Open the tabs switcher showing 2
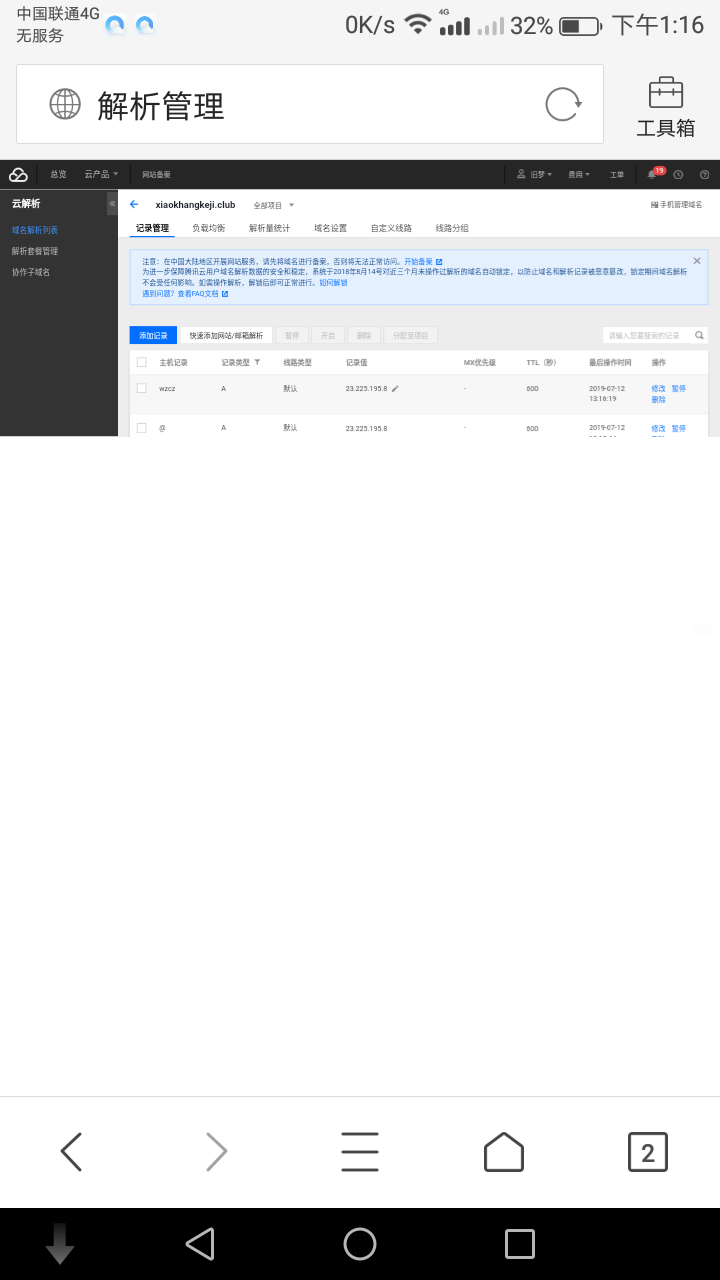Screen dimensions: 720x1280 point(647,1152)
